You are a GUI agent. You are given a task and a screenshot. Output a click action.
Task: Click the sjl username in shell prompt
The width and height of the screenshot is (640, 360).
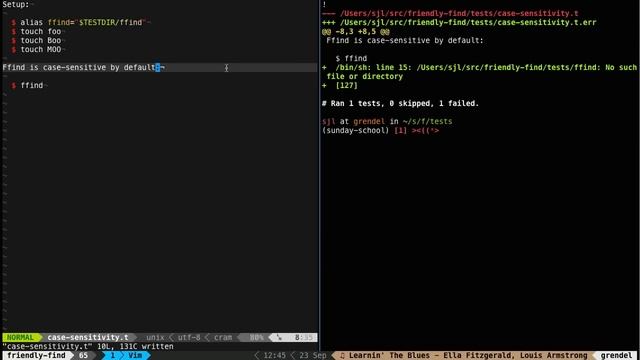coord(329,121)
